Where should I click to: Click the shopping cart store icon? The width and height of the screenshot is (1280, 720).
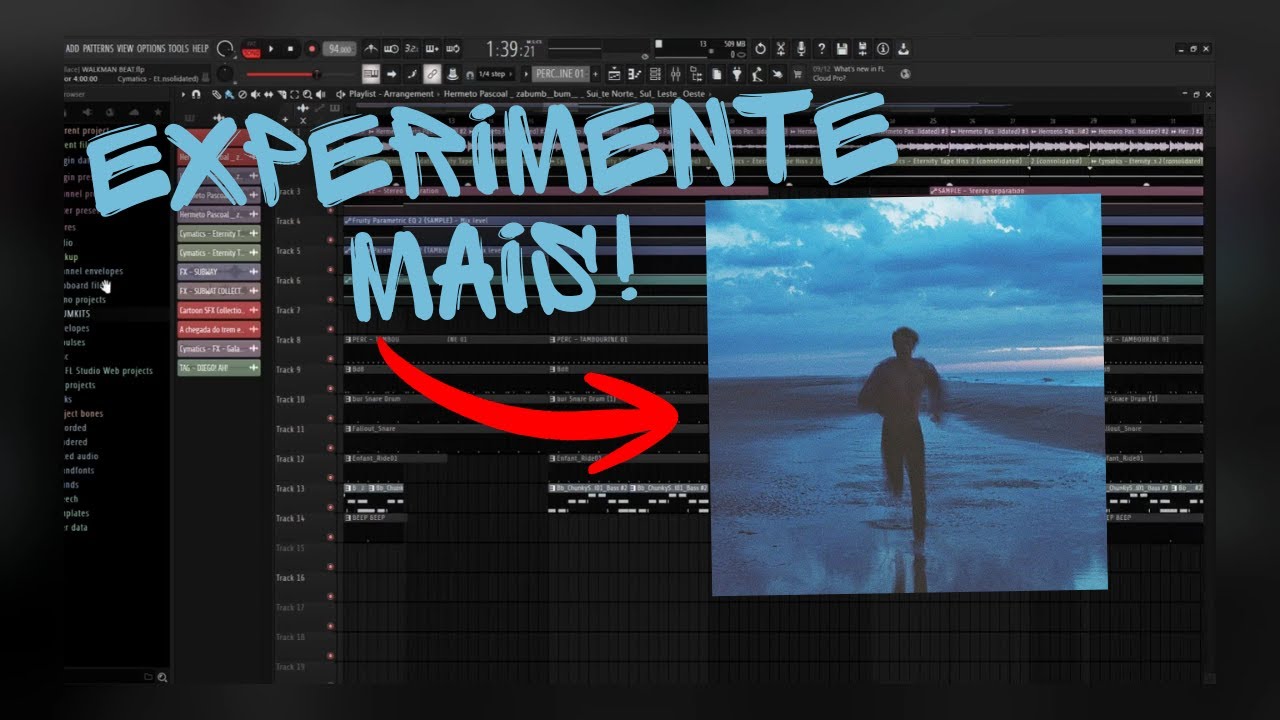[798, 74]
